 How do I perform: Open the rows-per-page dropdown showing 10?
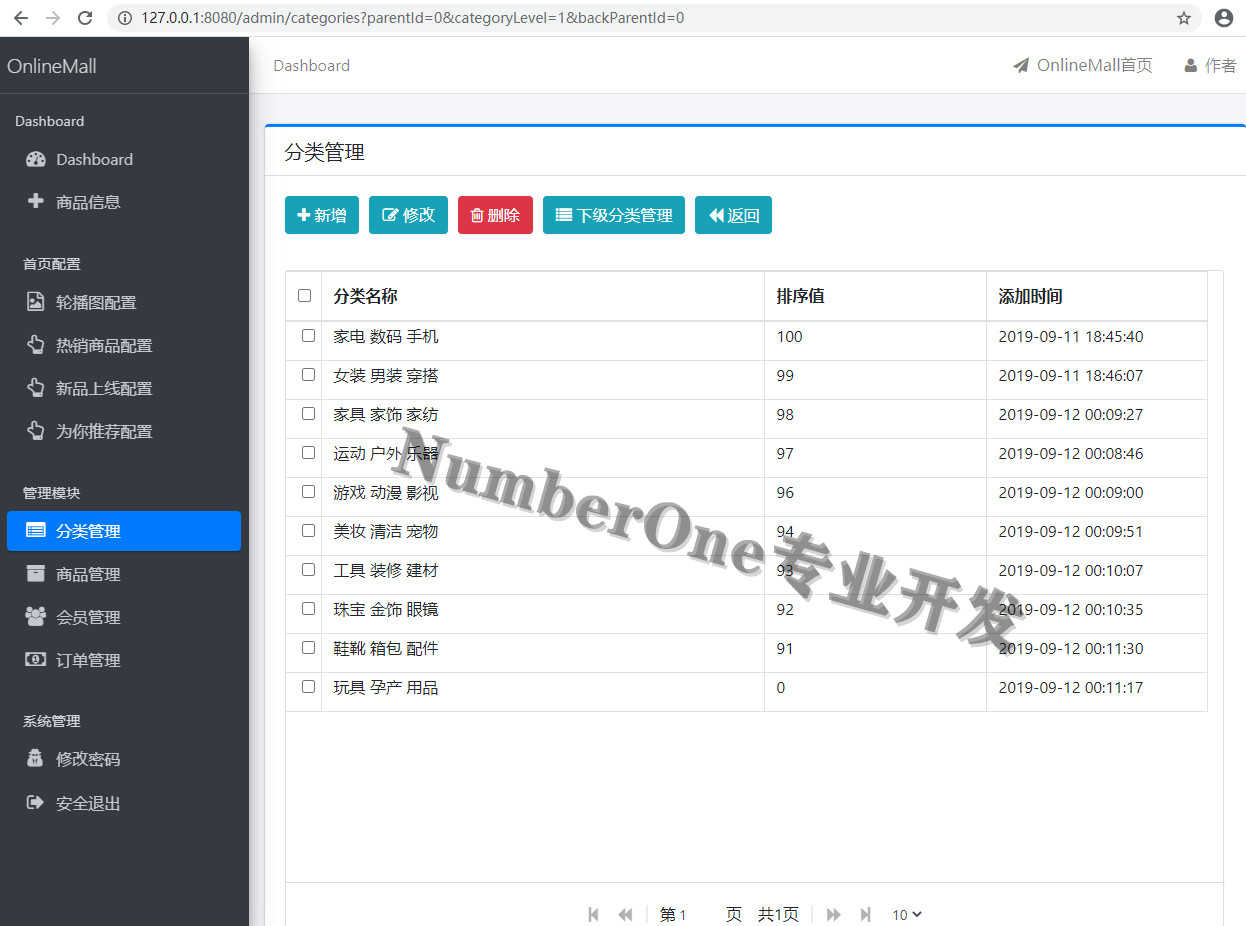(x=907, y=914)
